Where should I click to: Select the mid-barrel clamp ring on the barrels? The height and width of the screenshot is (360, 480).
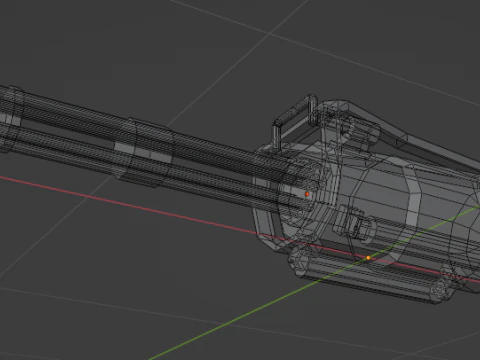coord(143,152)
